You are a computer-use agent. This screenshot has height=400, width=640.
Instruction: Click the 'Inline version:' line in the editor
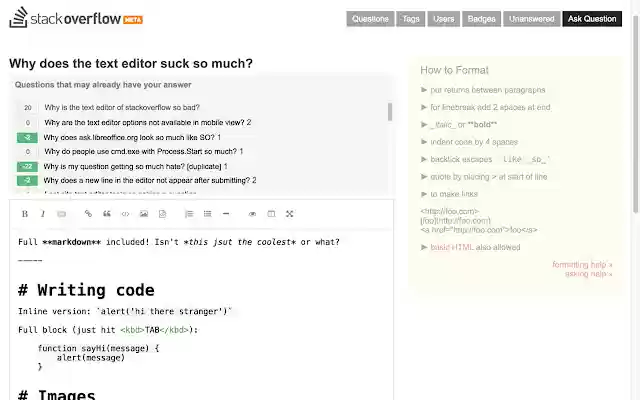tap(125, 311)
